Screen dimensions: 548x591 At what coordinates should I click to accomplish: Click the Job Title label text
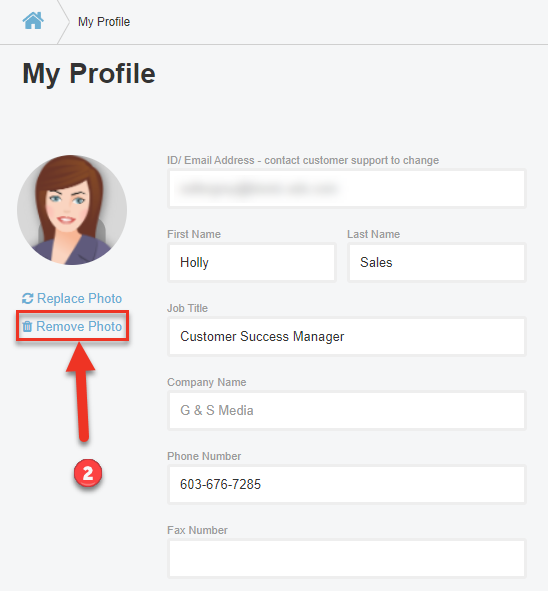[187, 308]
